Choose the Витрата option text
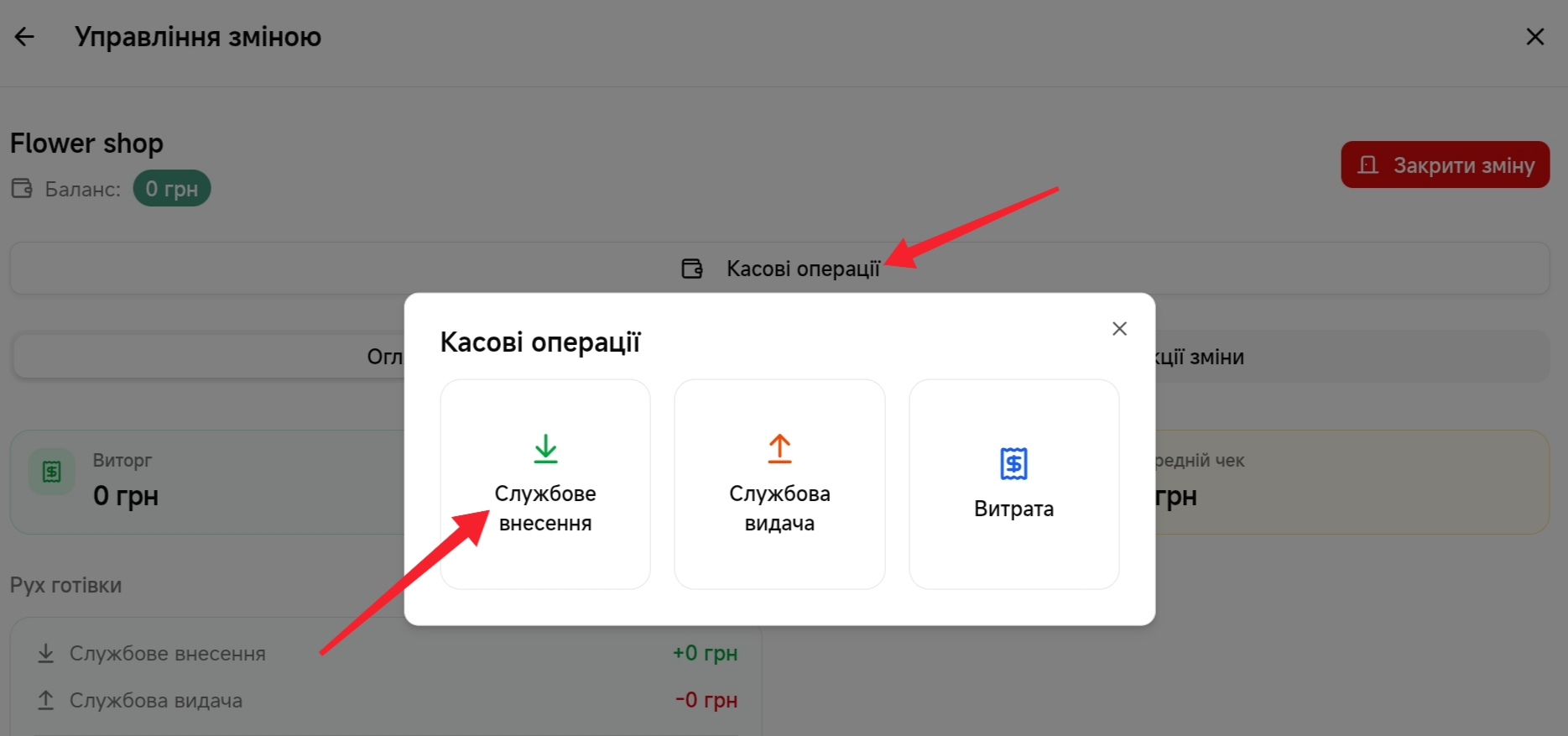Viewport: 1568px width, 736px height. pos(1013,509)
